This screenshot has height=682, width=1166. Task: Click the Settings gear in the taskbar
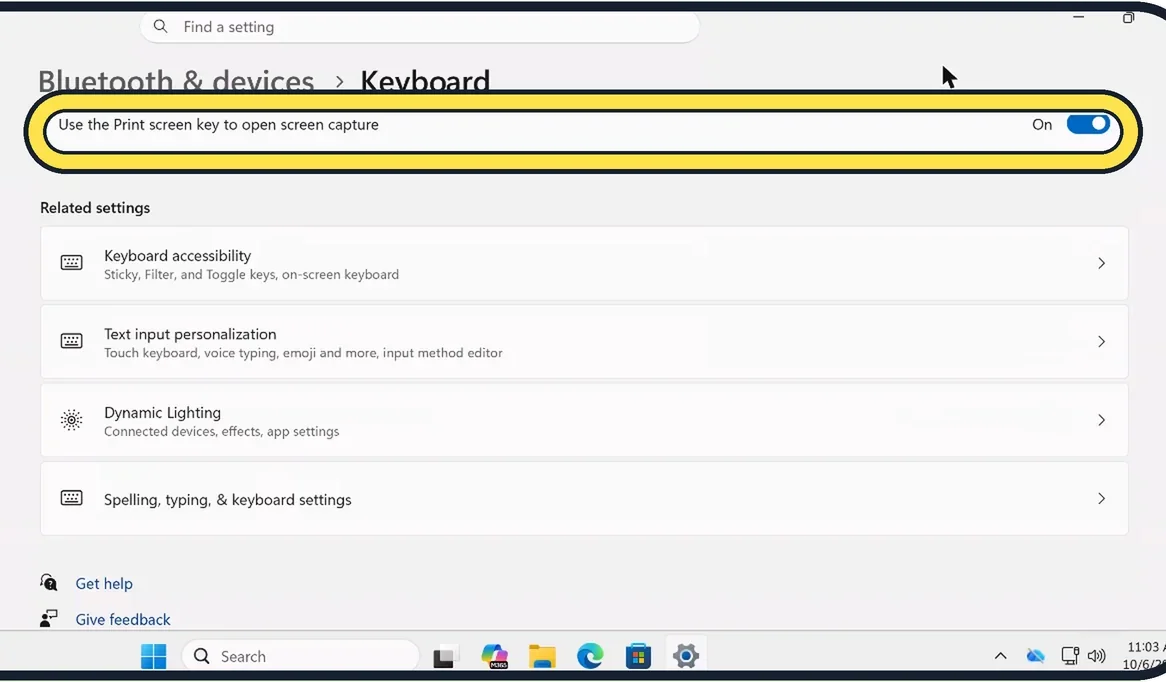[686, 656]
